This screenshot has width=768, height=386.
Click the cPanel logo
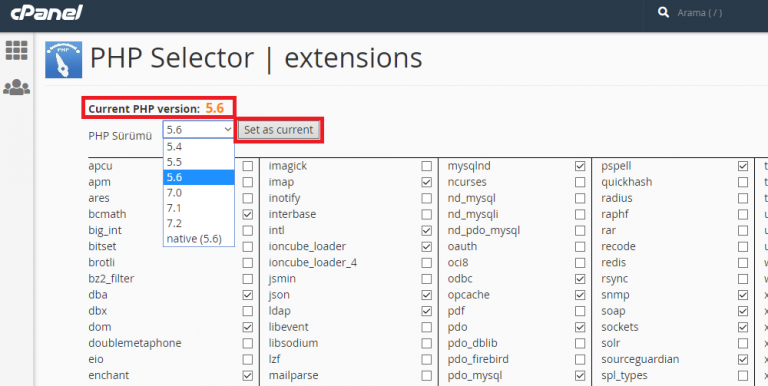pos(47,13)
